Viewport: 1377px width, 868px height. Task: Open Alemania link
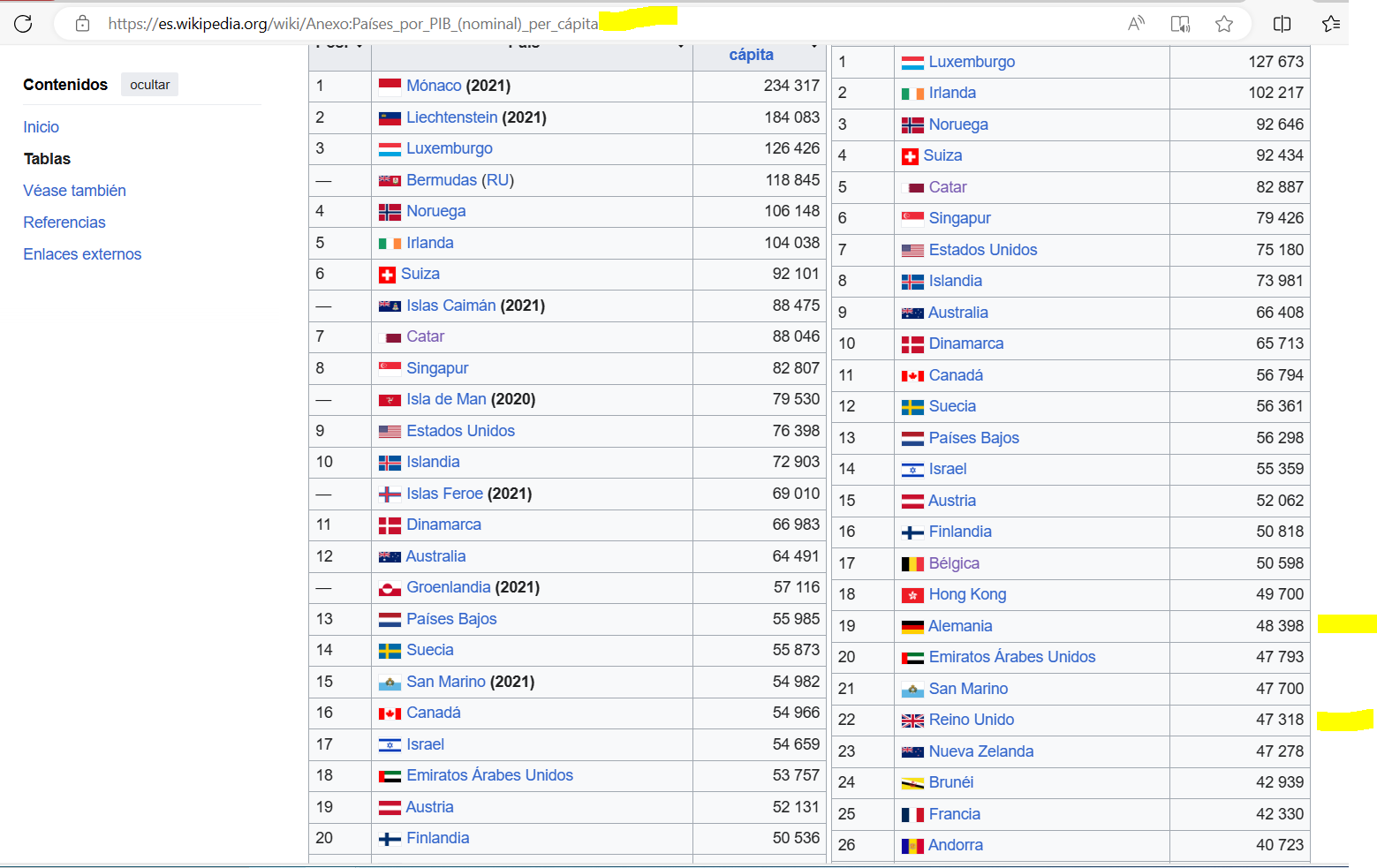[x=960, y=626]
